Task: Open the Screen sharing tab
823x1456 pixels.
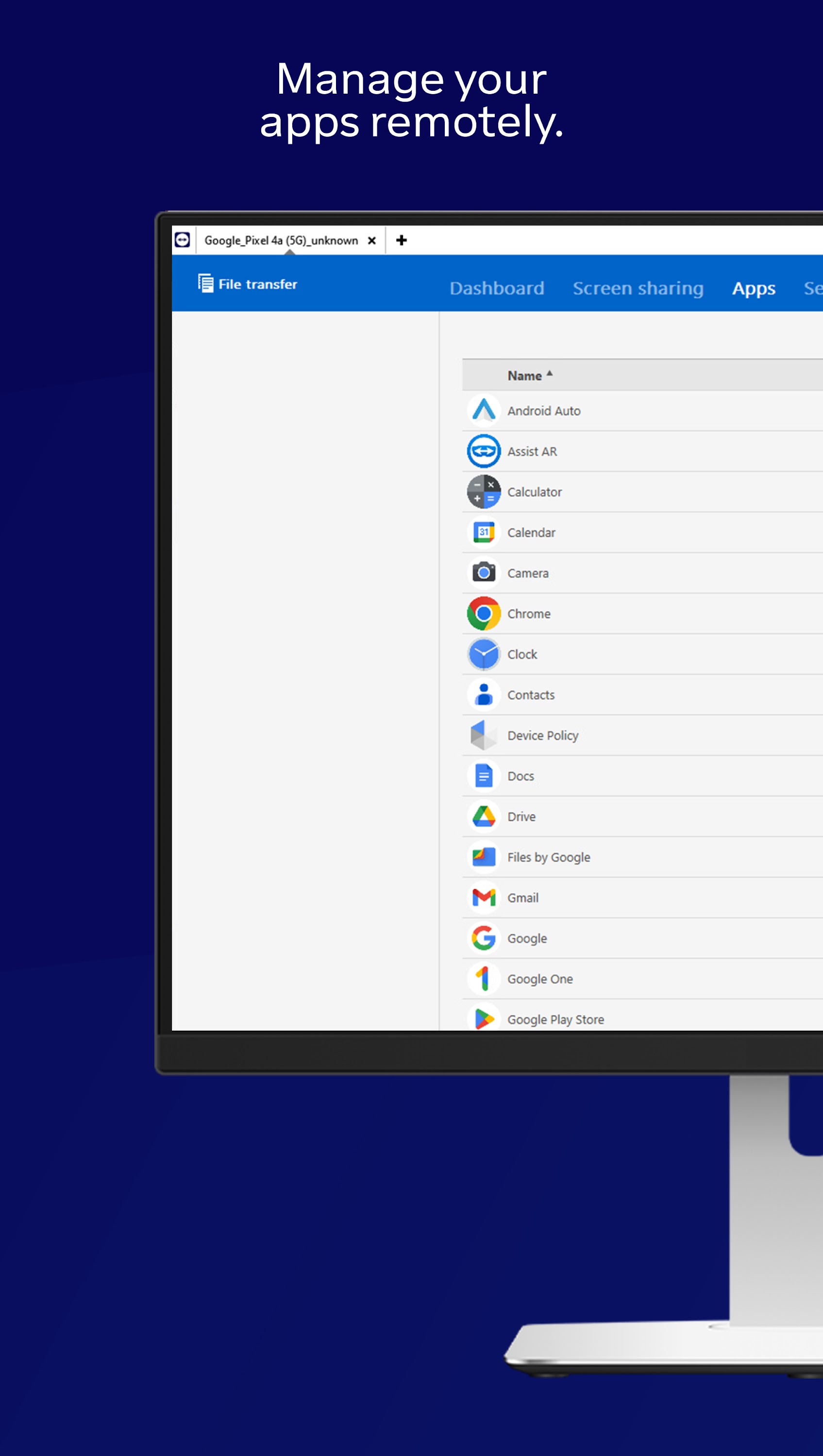Action: [638, 288]
